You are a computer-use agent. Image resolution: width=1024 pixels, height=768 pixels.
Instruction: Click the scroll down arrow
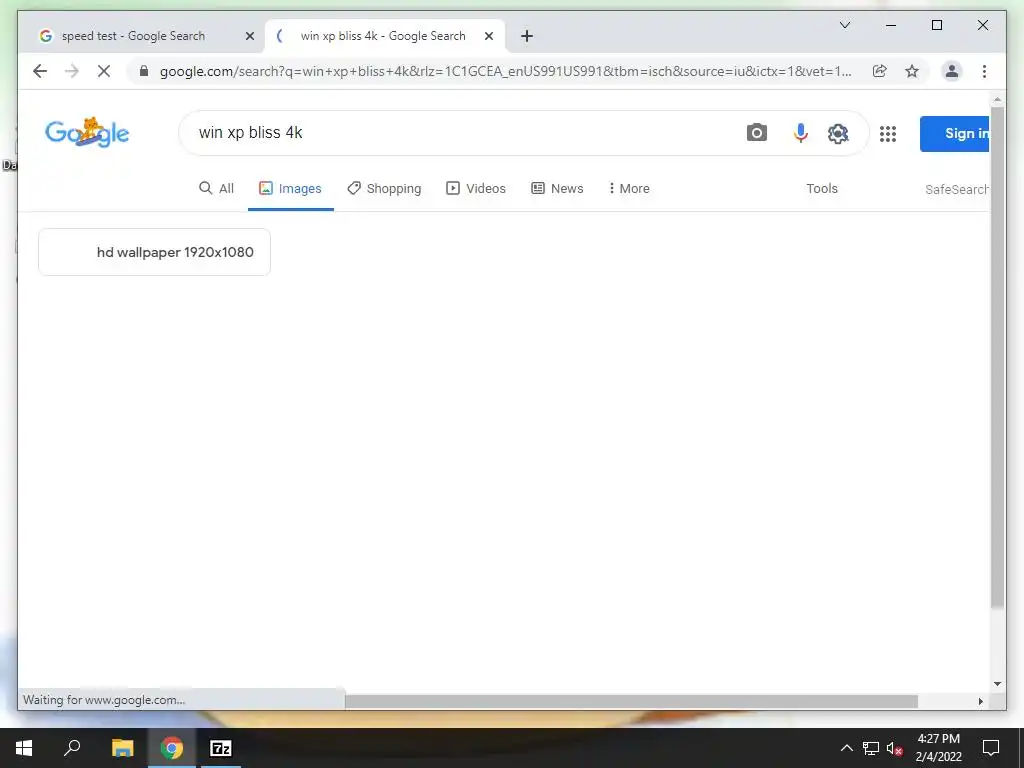click(997, 684)
